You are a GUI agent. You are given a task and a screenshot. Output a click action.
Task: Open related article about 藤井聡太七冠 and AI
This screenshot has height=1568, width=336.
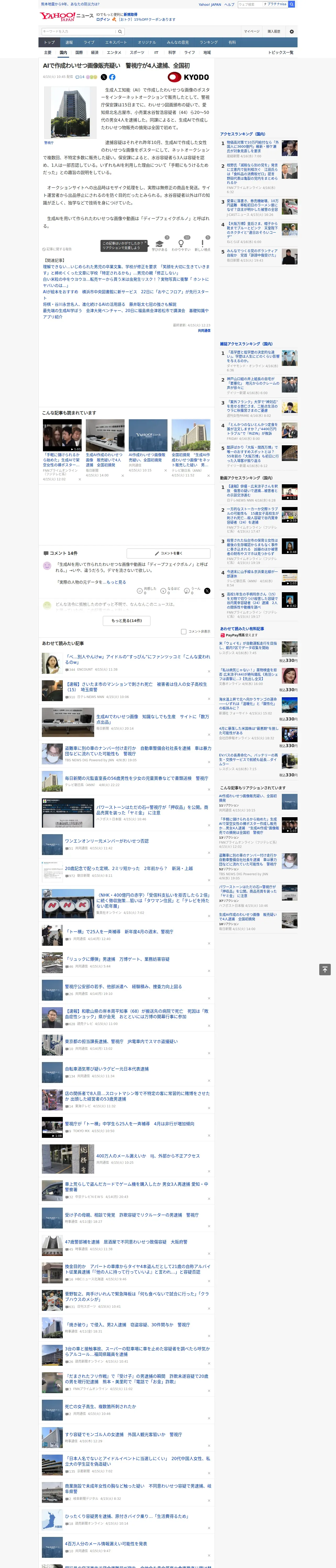[110, 304]
